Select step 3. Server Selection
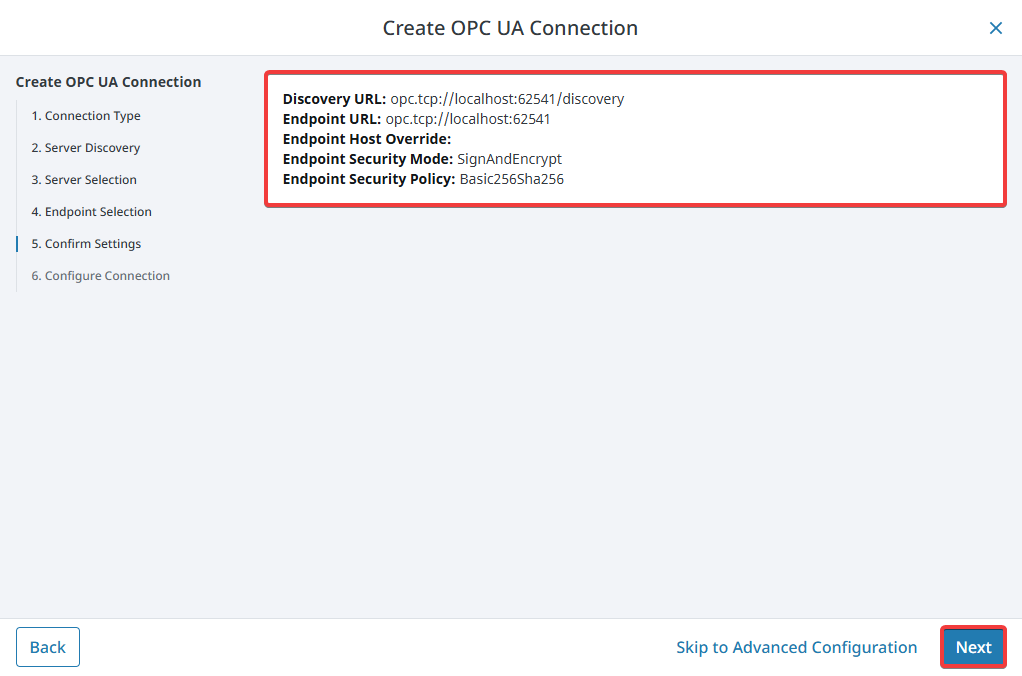Image resolution: width=1022 pixels, height=676 pixels. pos(84,179)
